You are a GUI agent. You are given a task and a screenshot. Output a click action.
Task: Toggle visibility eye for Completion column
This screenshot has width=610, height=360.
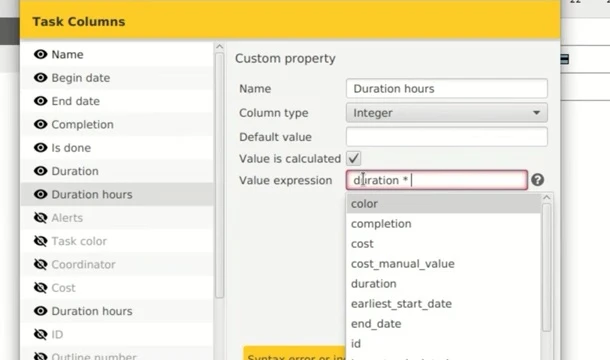pyautogui.click(x=40, y=125)
